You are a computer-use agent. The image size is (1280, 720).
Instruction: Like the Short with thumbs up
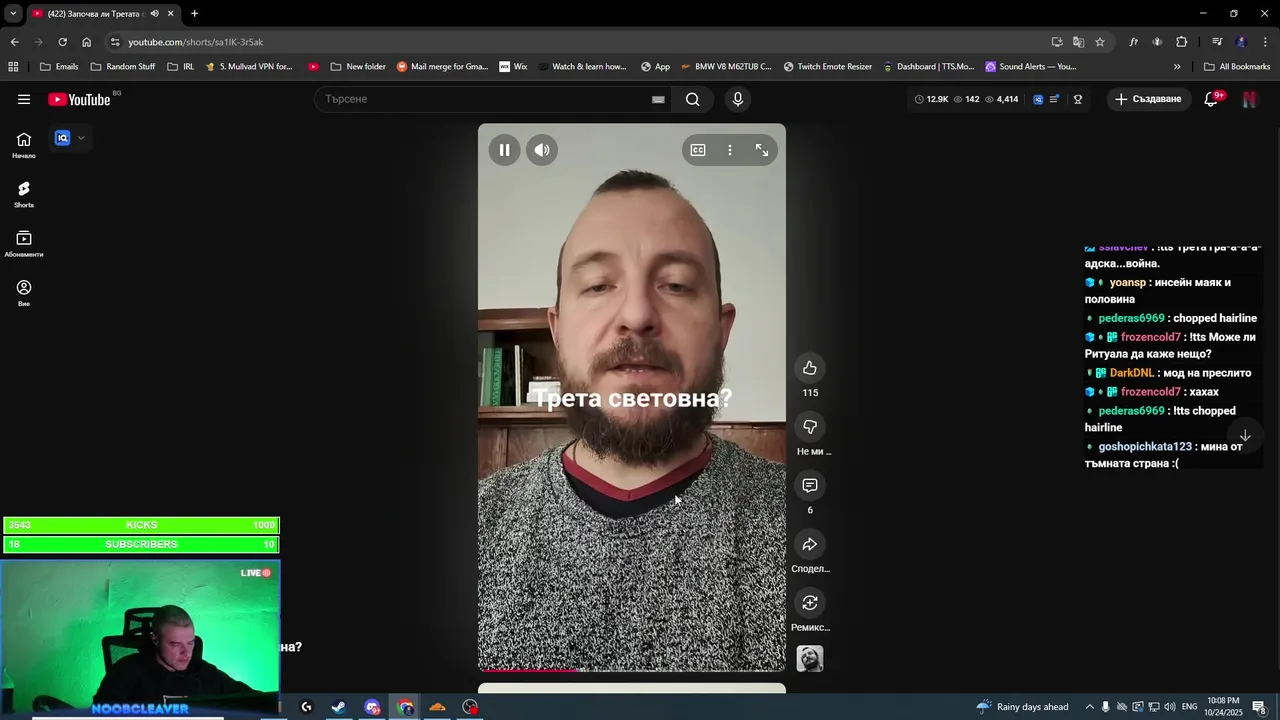click(810, 368)
